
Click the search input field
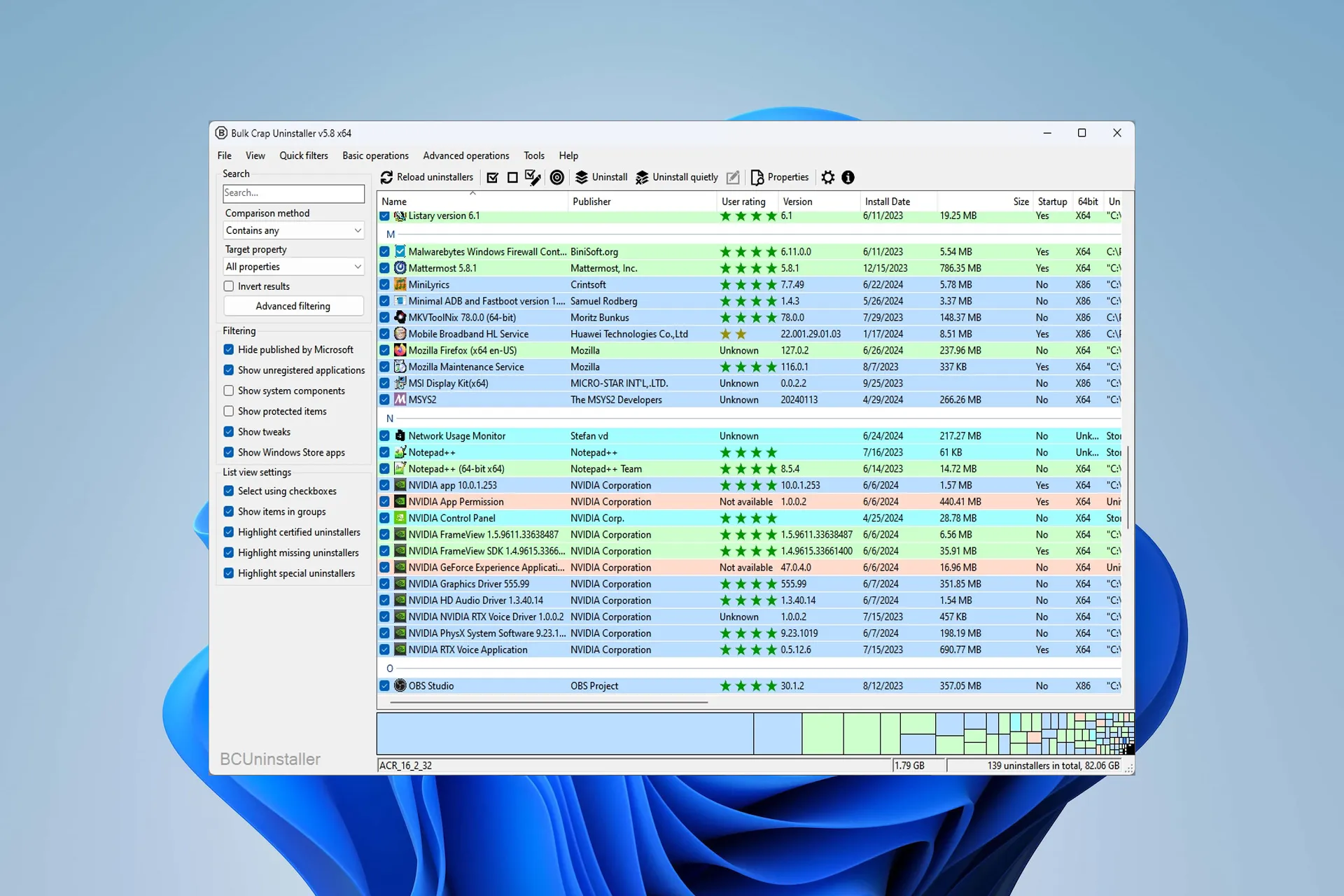tap(293, 193)
